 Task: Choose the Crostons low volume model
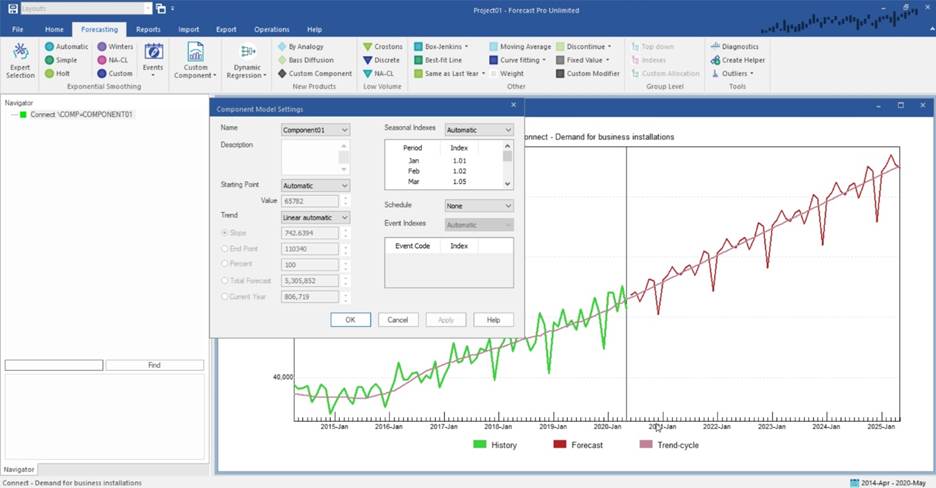[368, 46]
